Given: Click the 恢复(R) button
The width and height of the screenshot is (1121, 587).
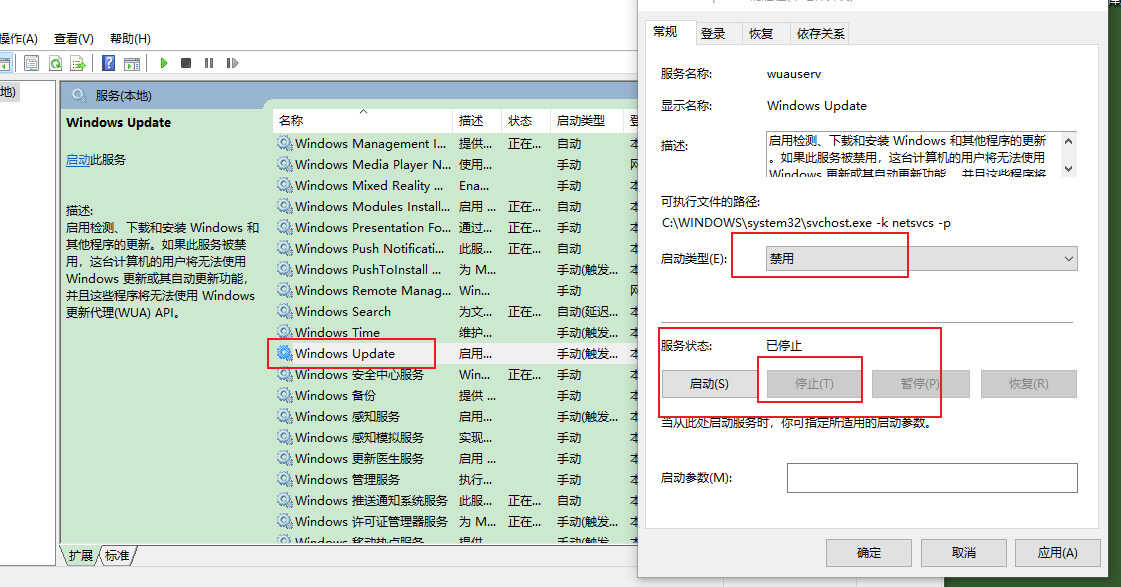Looking at the screenshot, I should (x=1029, y=384).
